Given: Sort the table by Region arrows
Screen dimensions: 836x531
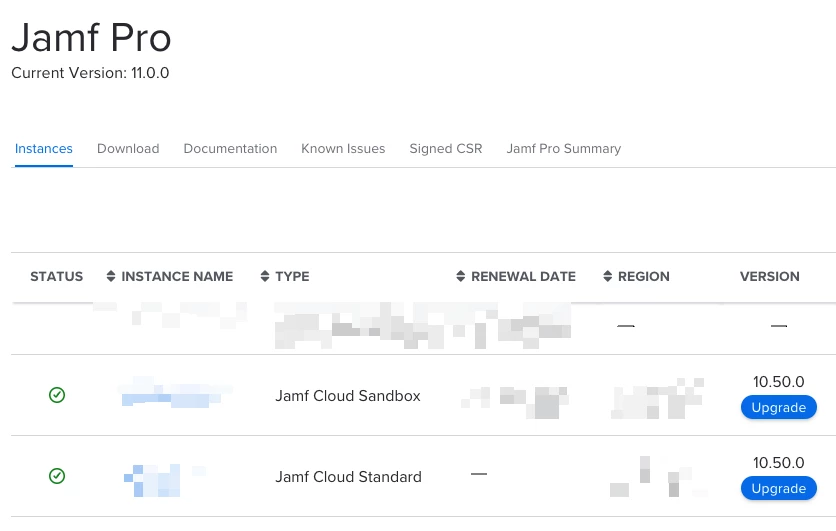Looking at the screenshot, I should tap(607, 276).
